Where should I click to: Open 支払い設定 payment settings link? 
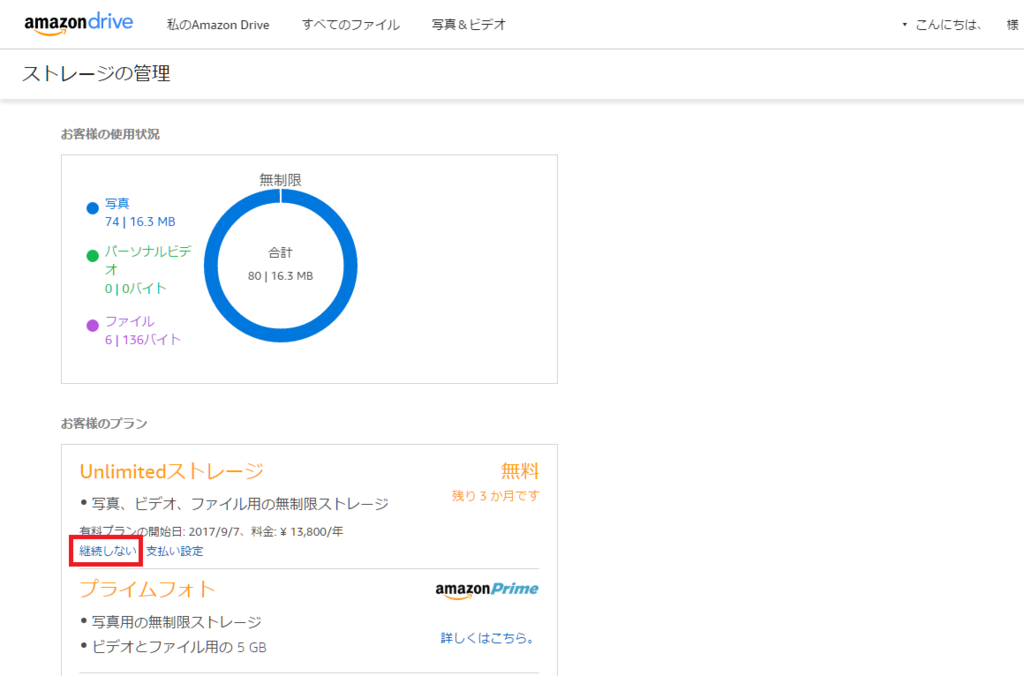(174, 551)
